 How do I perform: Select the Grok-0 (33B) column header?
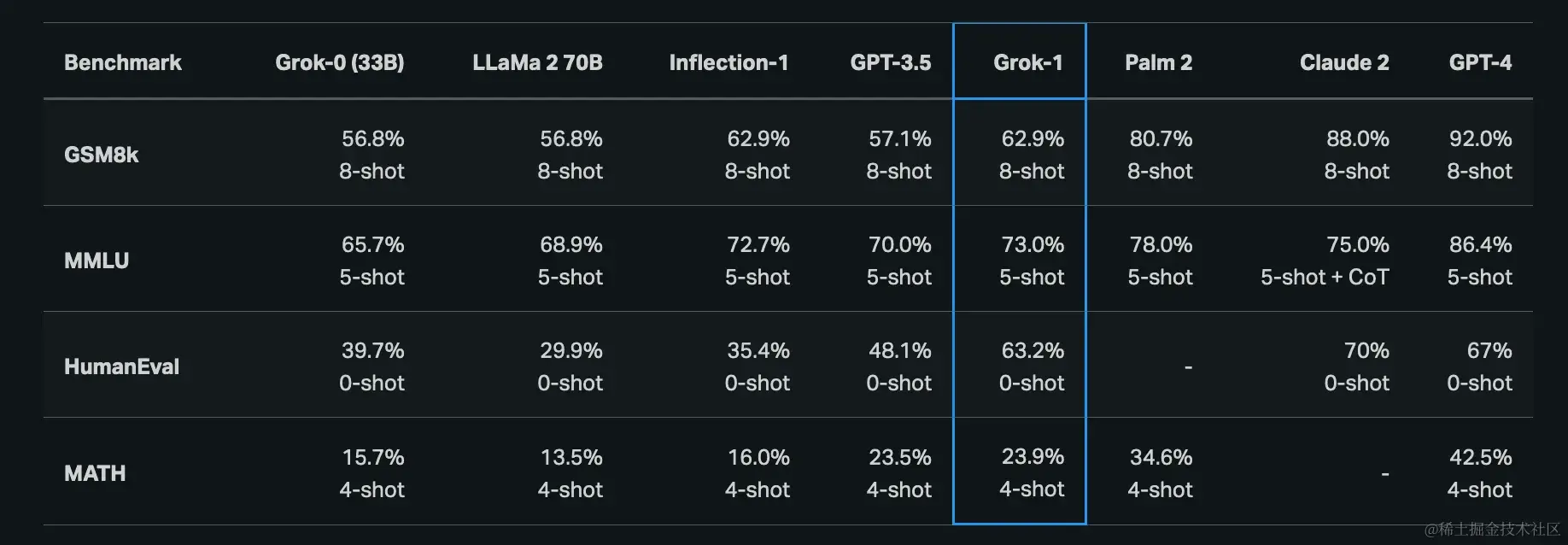click(339, 62)
